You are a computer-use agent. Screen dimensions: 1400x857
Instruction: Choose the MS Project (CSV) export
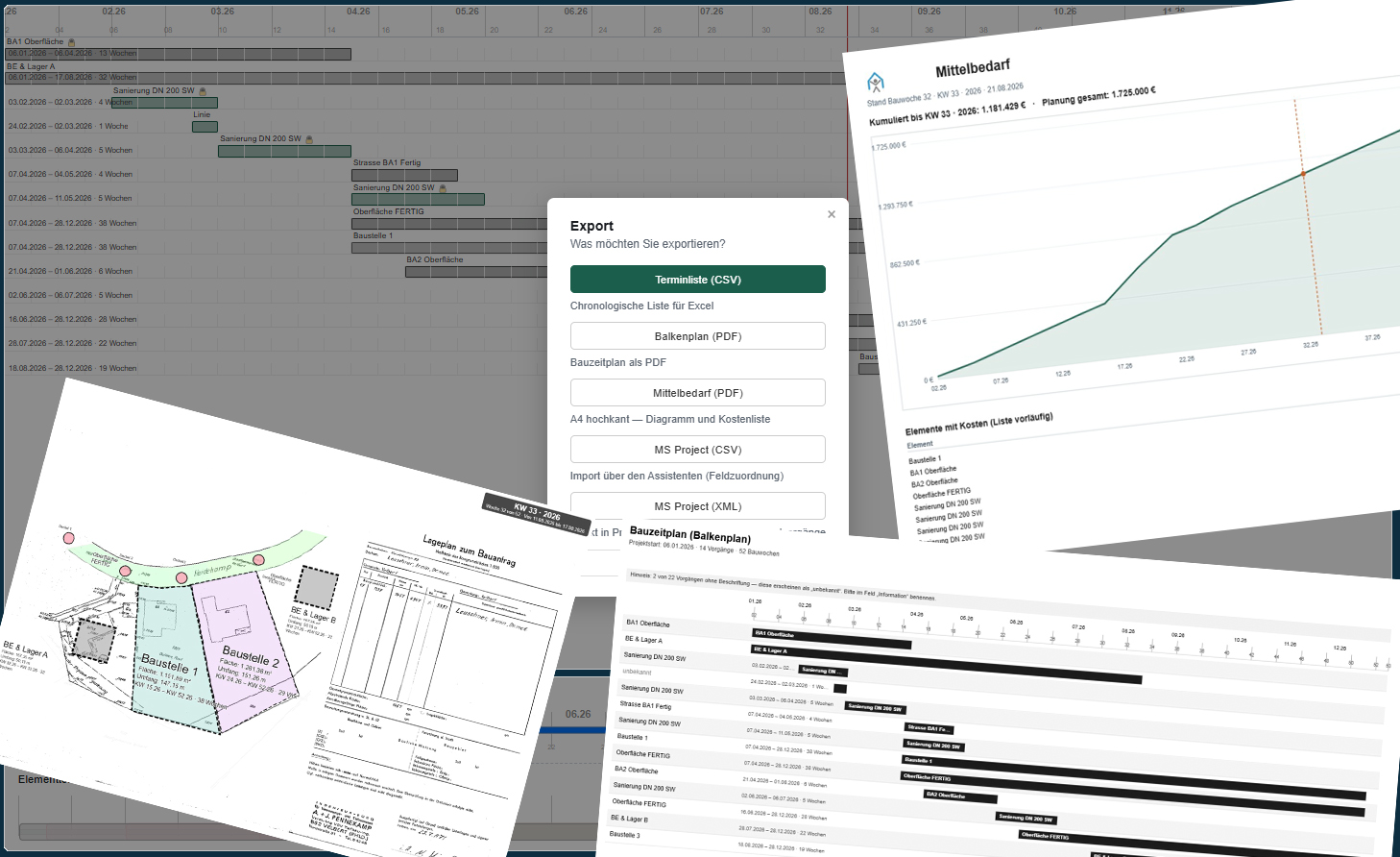click(x=698, y=450)
